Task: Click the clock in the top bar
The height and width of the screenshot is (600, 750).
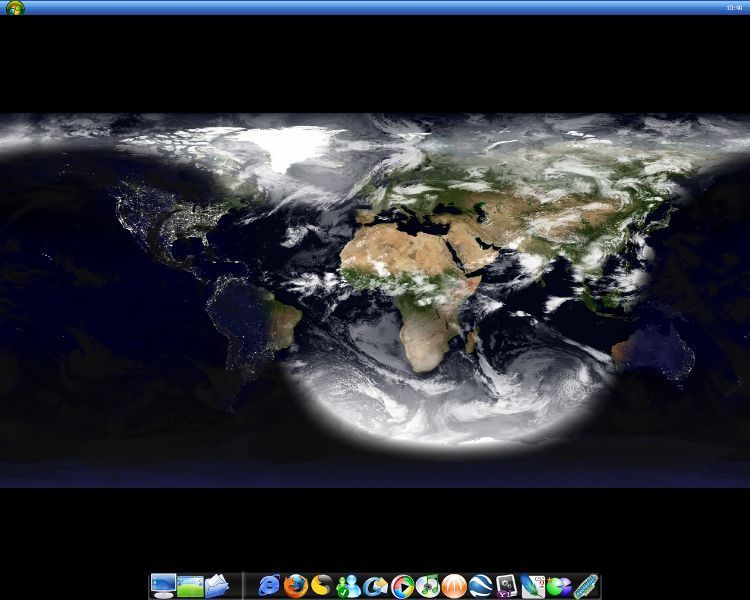Action: tap(734, 7)
